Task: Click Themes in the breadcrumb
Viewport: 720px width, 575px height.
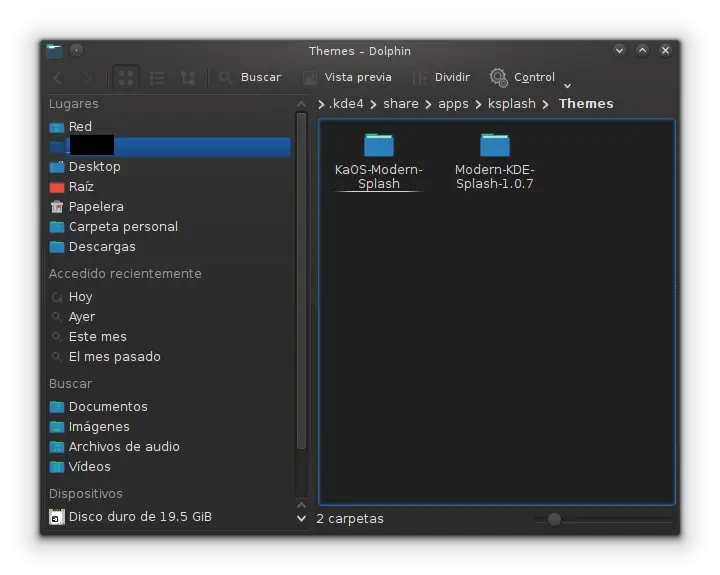Action: coord(586,104)
